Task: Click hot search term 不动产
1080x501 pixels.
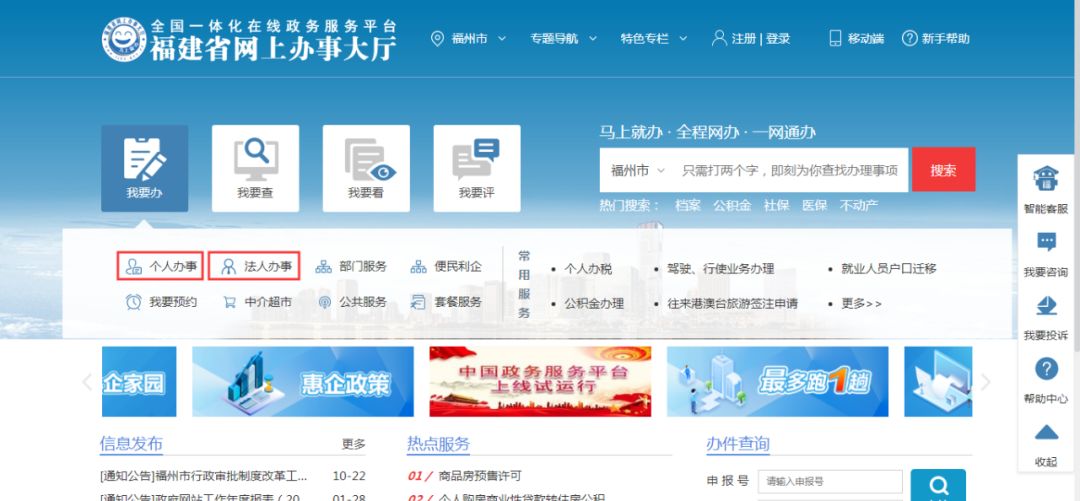Action: [859, 205]
